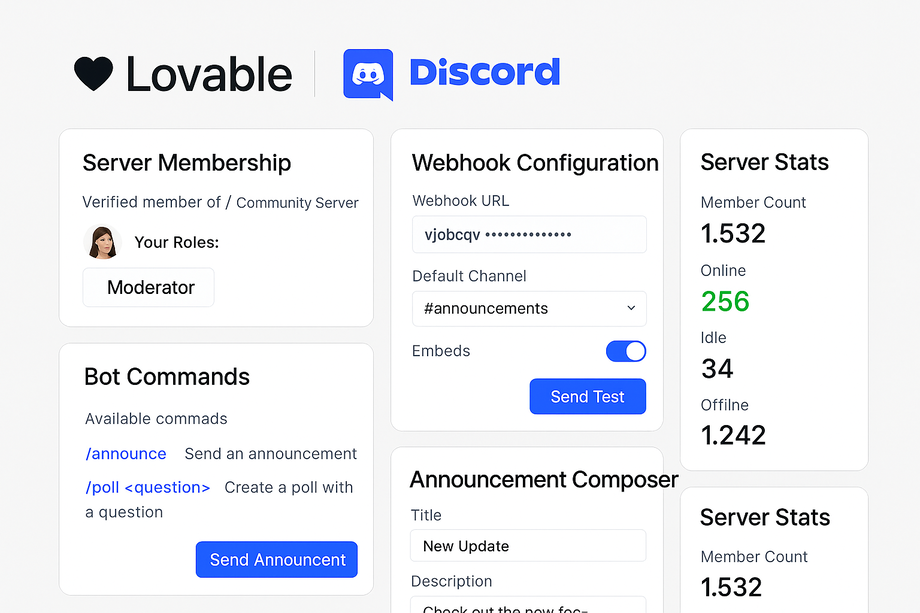Screen dimensions: 920x613
Task: Click the Online label in Server Stats
Action: tap(723, 270)
